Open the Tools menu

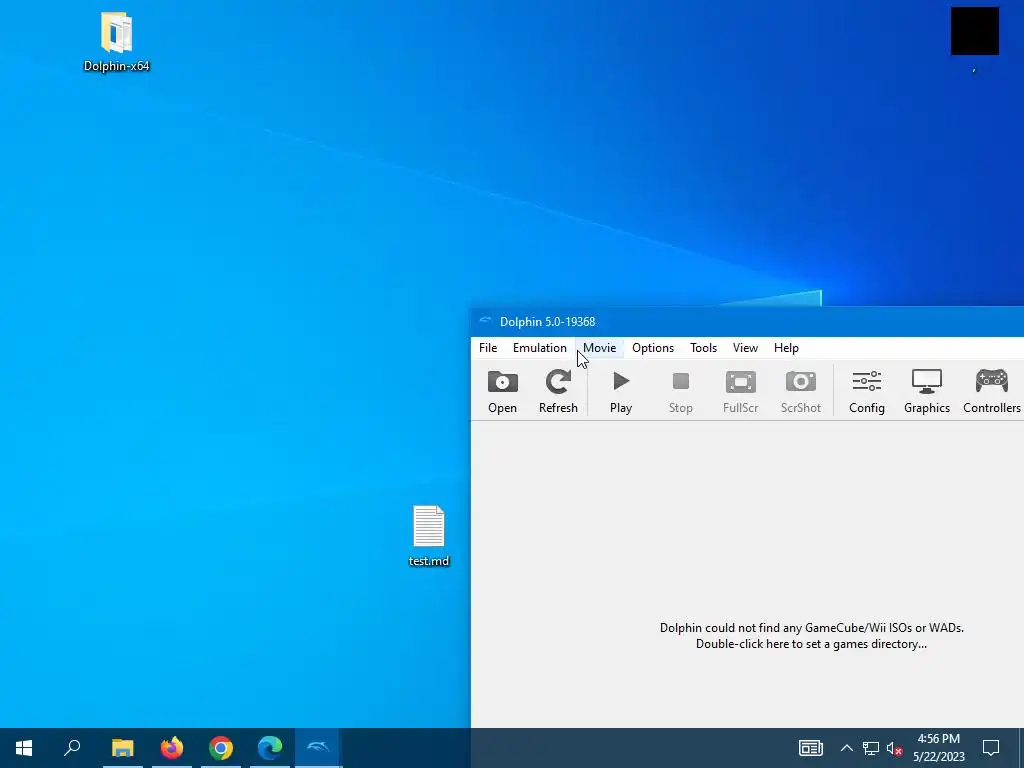coord(703,347)
